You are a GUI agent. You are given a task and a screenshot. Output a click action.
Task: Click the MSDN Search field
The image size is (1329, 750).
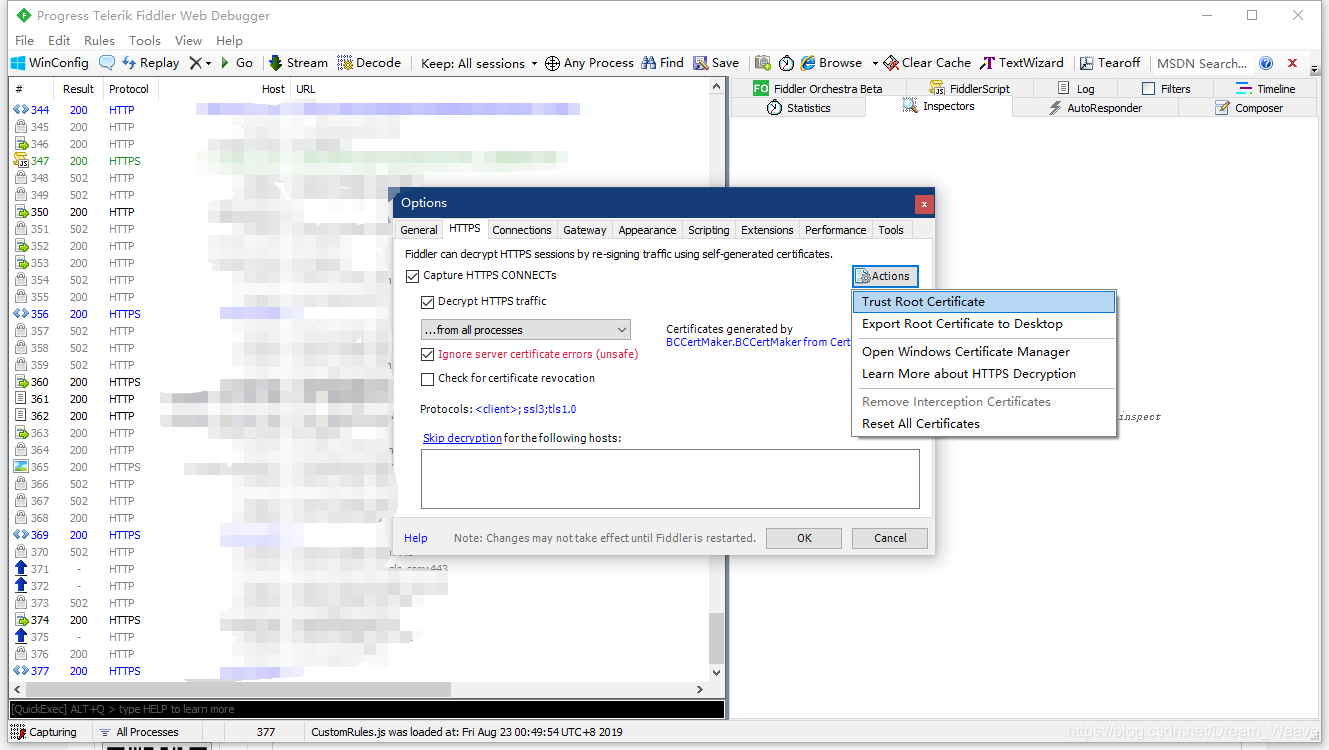[1202, 63]
